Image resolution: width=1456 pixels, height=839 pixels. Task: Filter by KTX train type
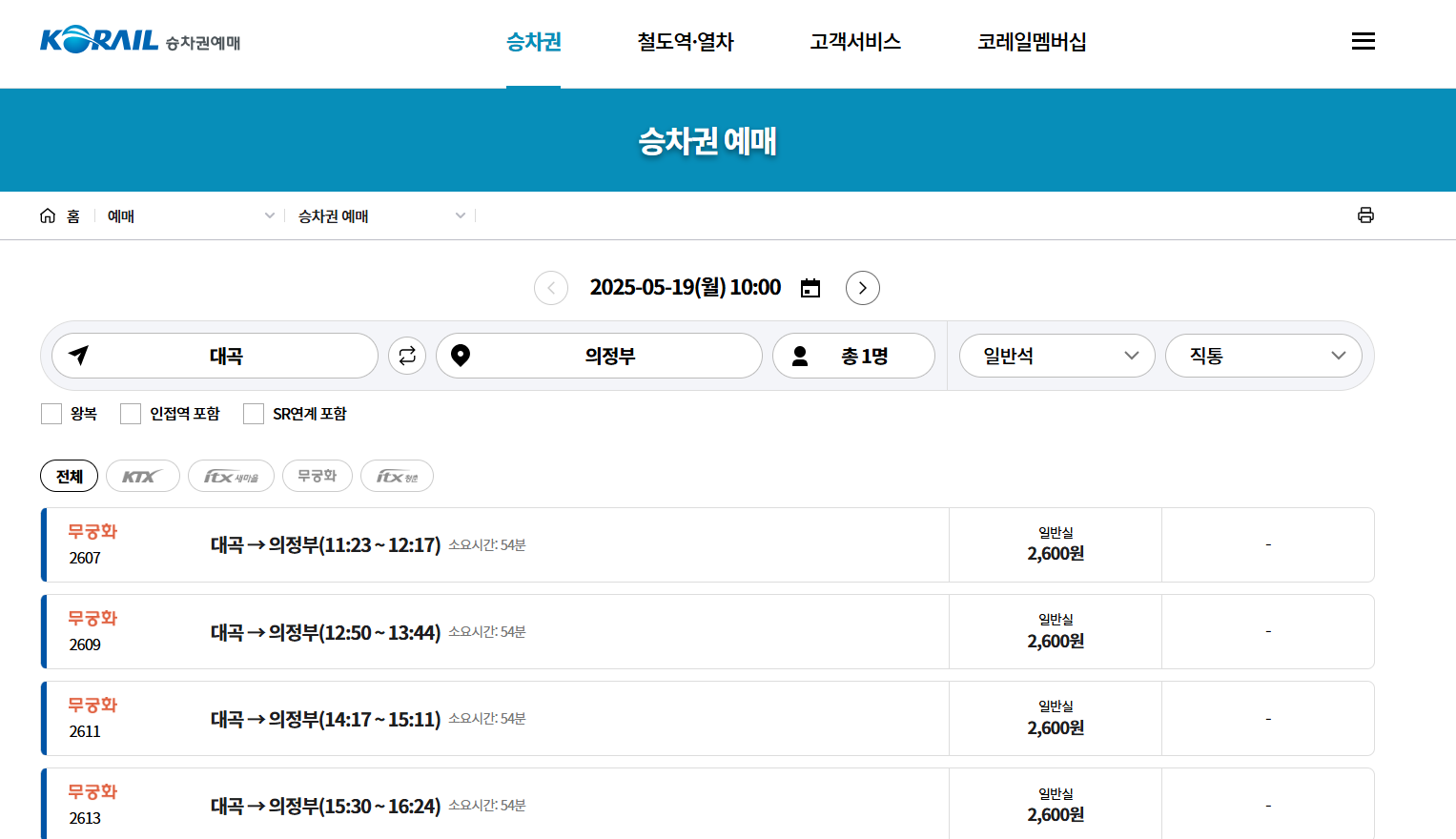point(143,476)
